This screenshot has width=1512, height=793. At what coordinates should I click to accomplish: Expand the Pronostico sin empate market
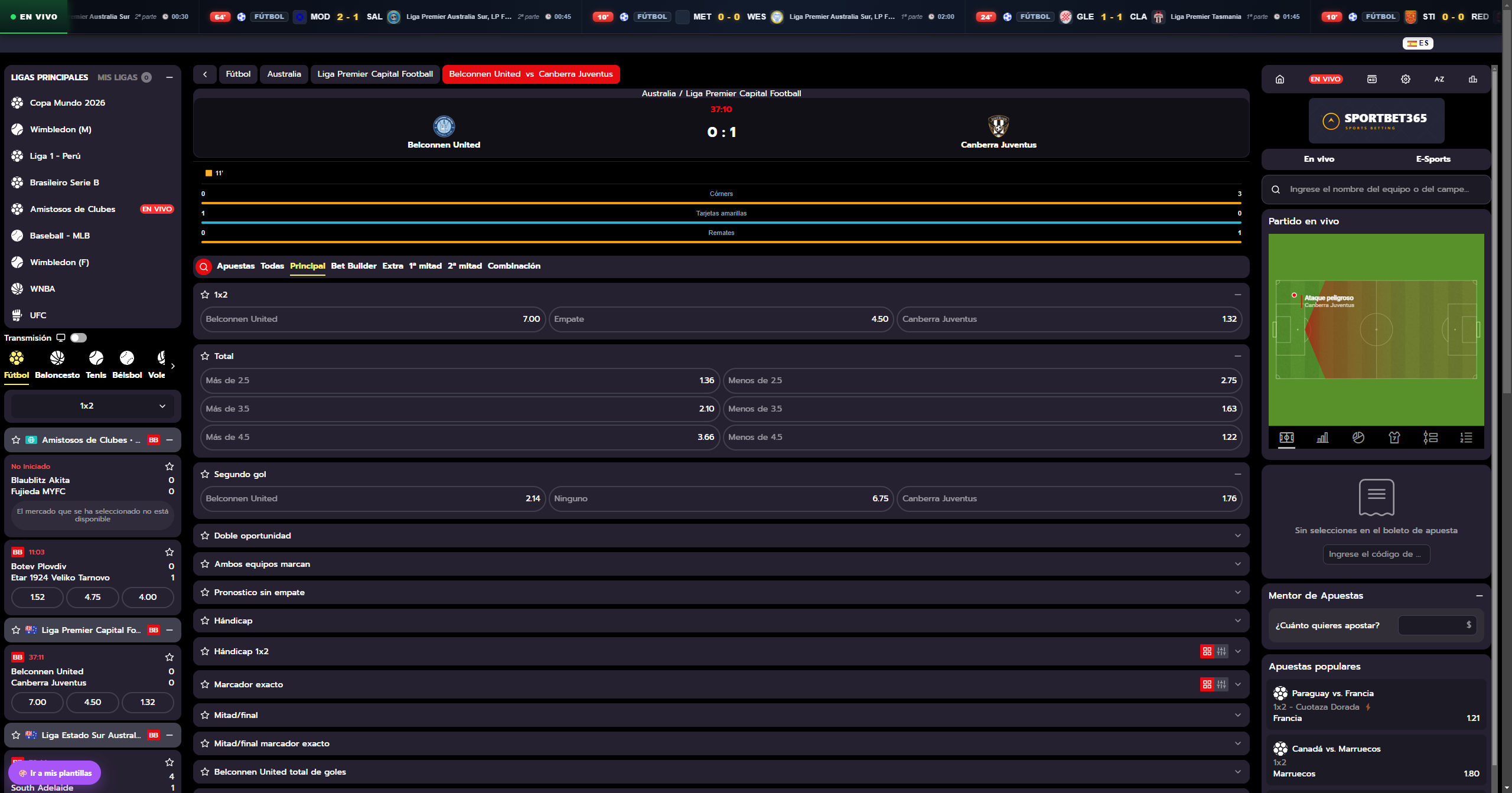tap(1238, 592)
